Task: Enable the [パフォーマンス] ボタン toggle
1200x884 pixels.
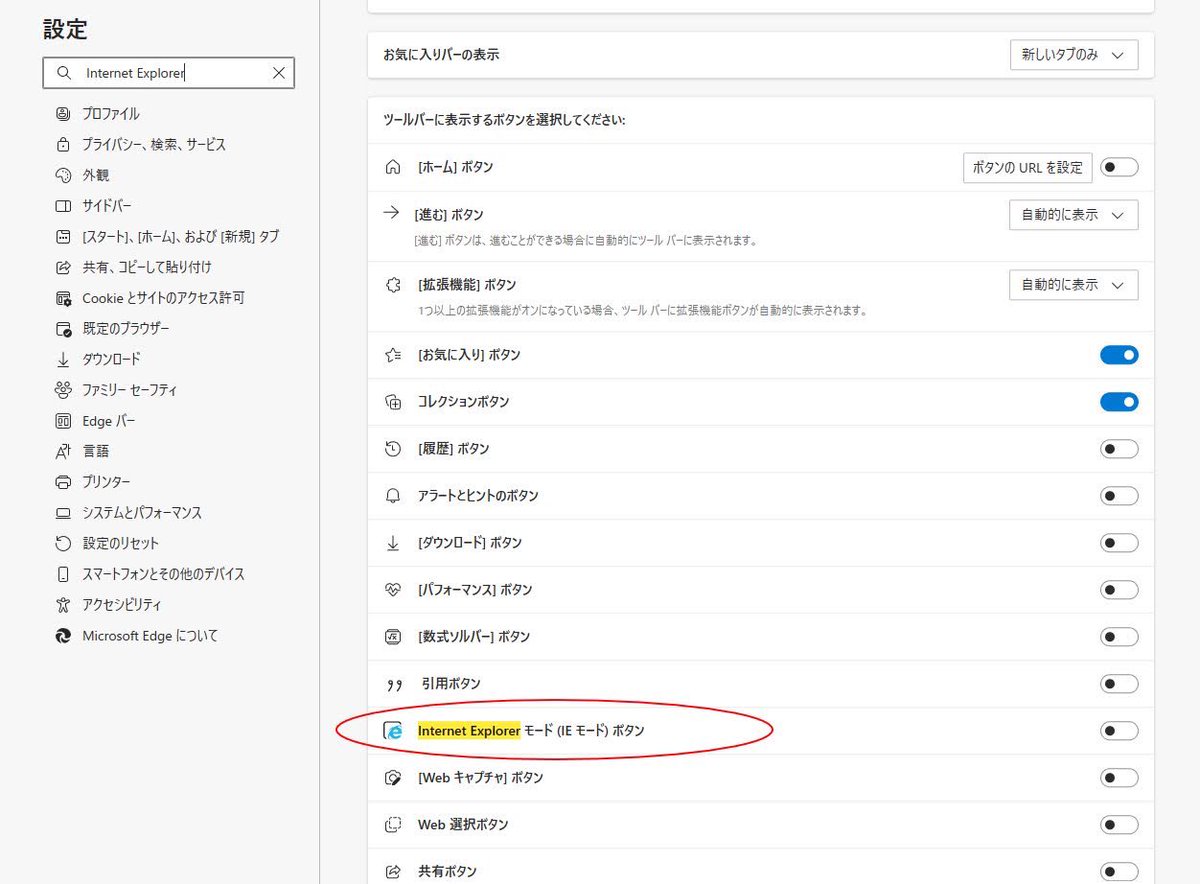Action: pos(1119,590)
